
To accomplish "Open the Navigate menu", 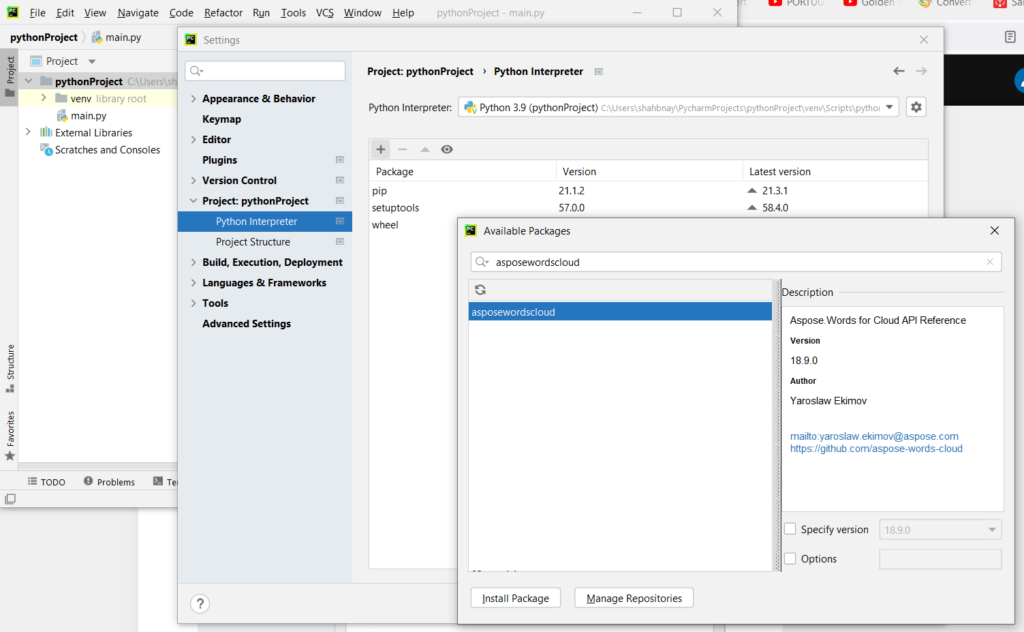I will [x=138, y=12].
